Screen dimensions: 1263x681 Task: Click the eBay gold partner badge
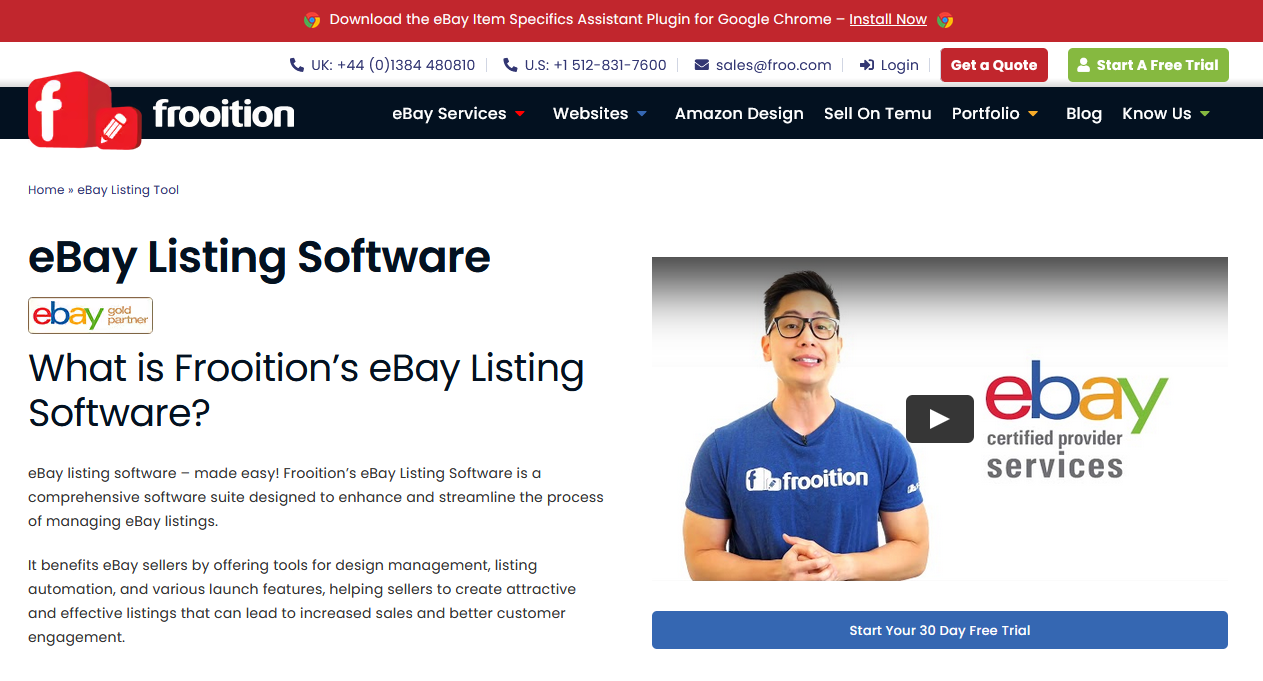click(90, 315)
